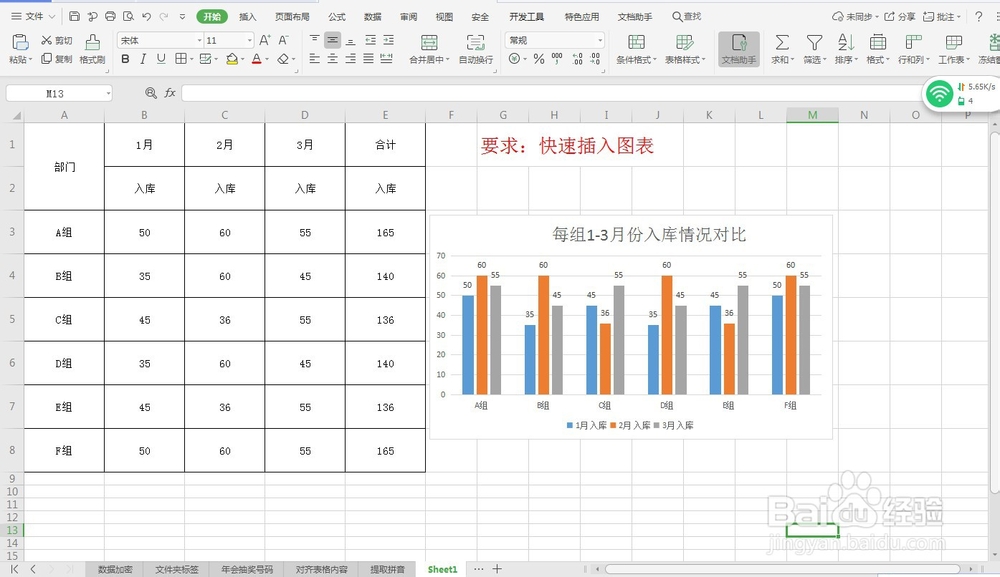Switch to the 数据 ribbon tab
The image size is (1000, 577).
(372, 17)
